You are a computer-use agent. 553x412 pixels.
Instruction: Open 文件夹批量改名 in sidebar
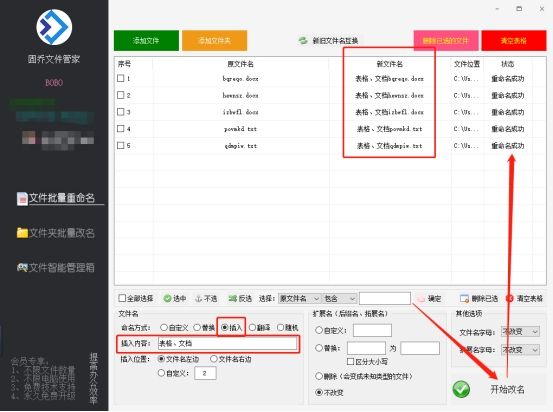click(x=56, y=233)
